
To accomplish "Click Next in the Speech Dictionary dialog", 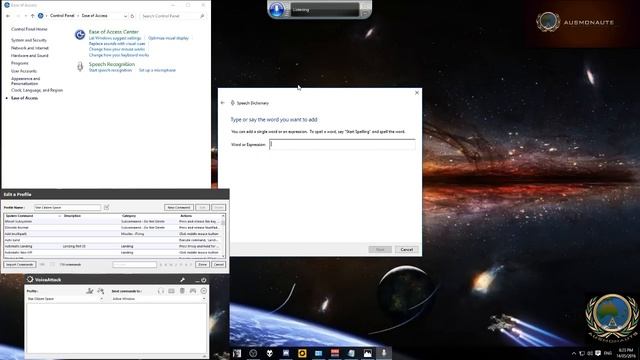I will (x=380, y=249).
